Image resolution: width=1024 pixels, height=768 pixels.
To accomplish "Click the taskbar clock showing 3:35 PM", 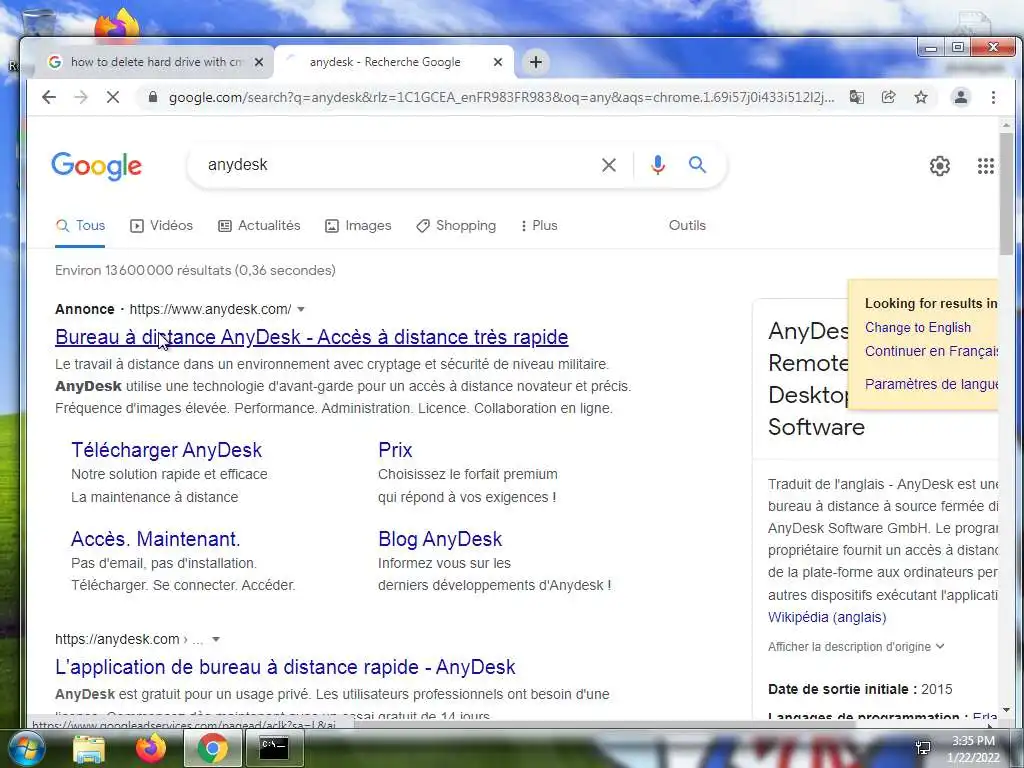I will tap(973, 749).
